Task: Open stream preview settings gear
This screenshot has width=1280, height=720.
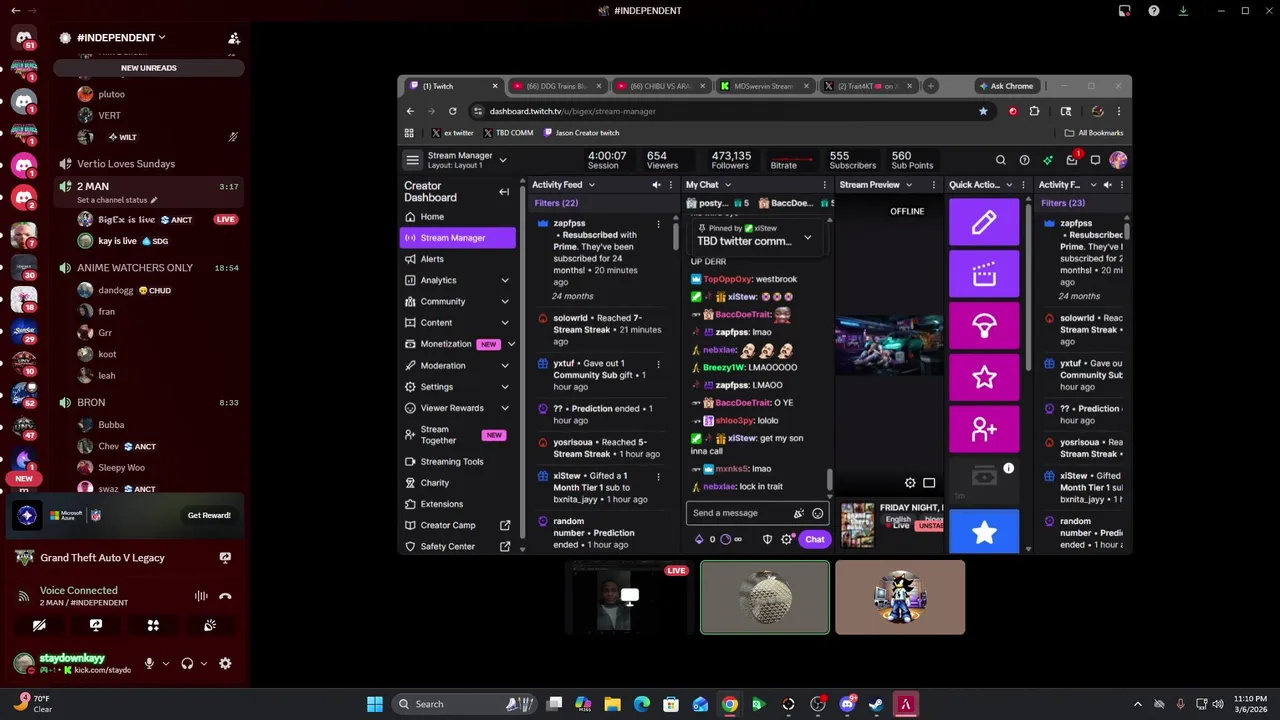Action: tap(910, 483)
